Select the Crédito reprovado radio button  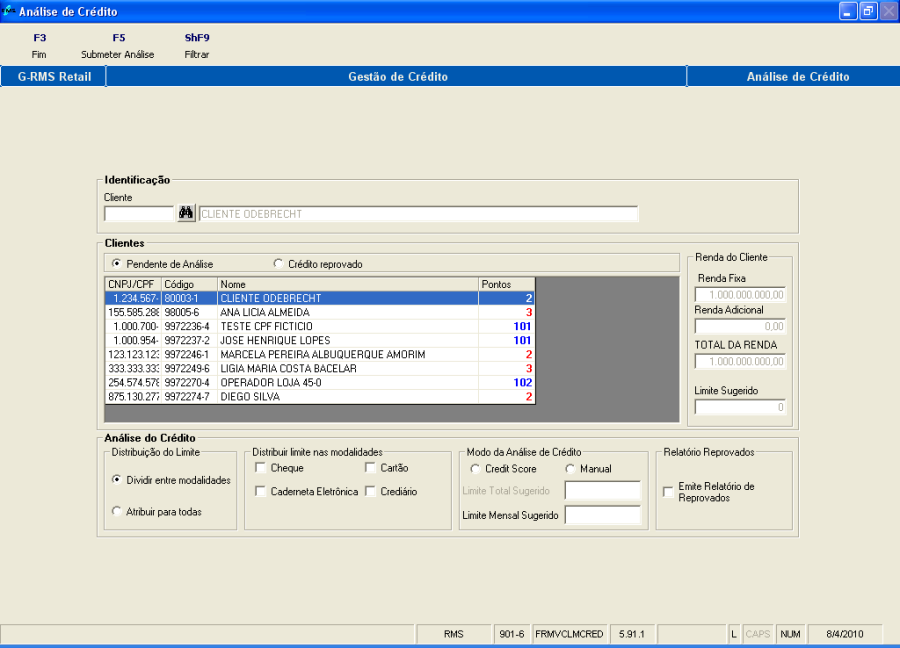[x=277, y=263]
